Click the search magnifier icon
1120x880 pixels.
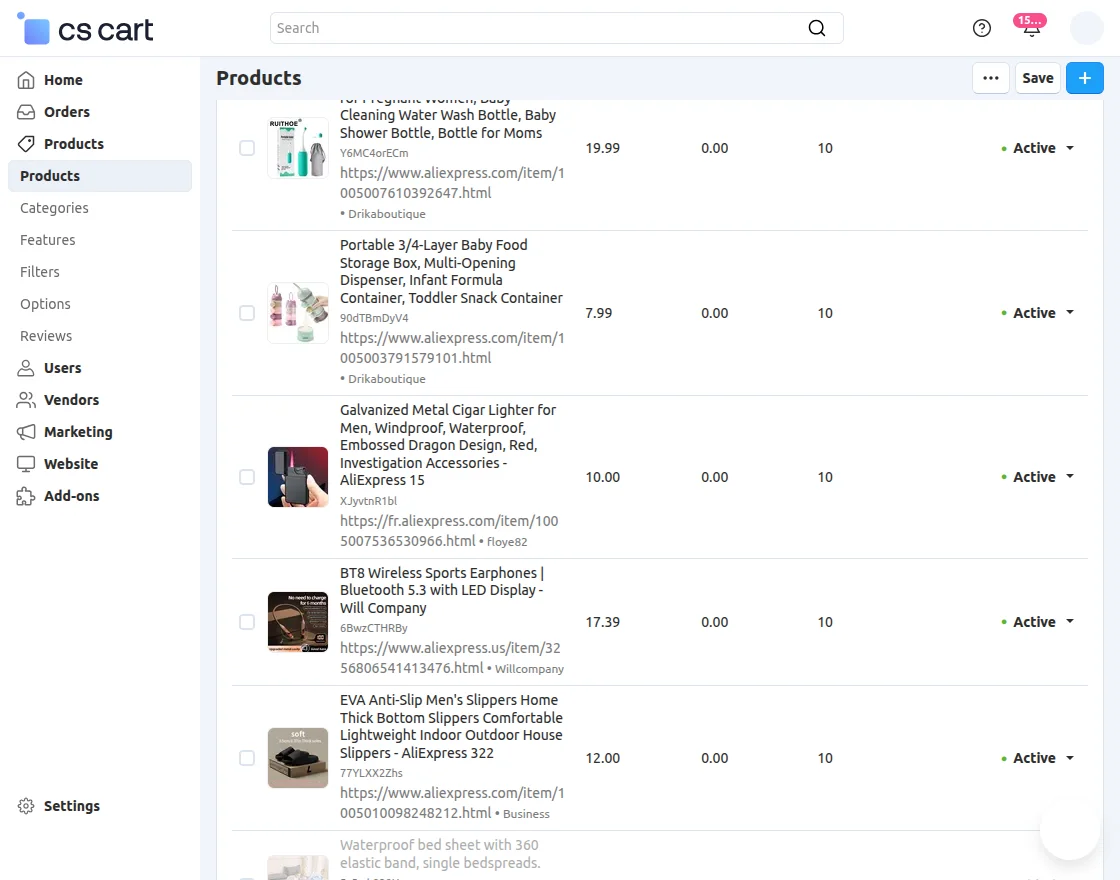point(817,28)
